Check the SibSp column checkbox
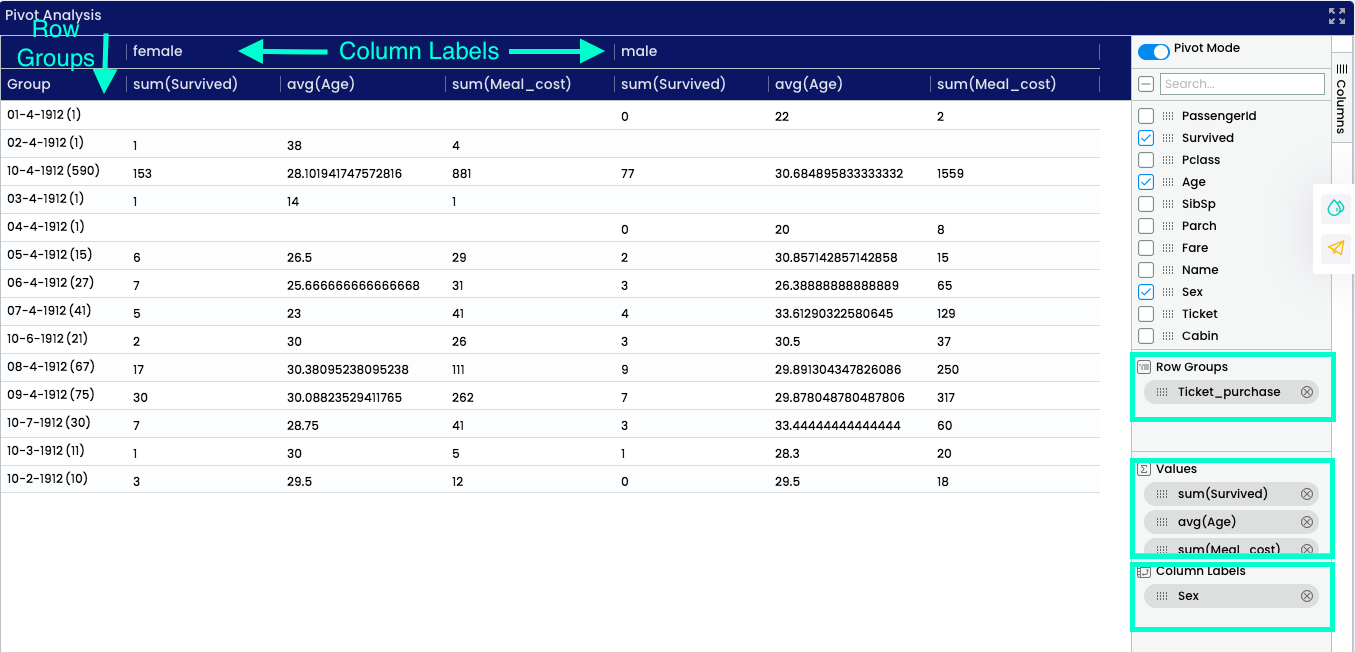The image size is (1355, 652). coord(1146,204)
